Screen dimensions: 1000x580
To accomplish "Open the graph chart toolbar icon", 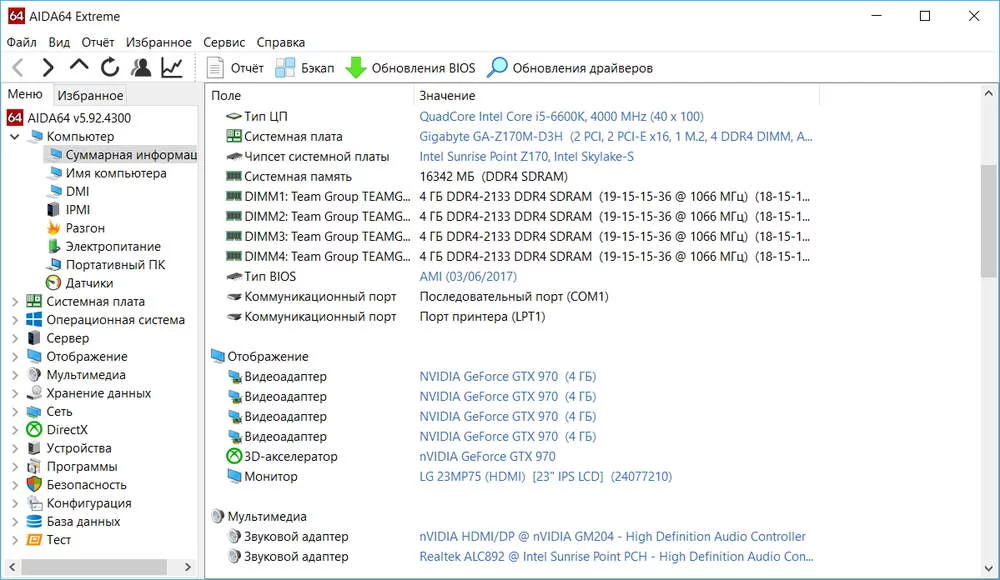I will pos(172,68).
